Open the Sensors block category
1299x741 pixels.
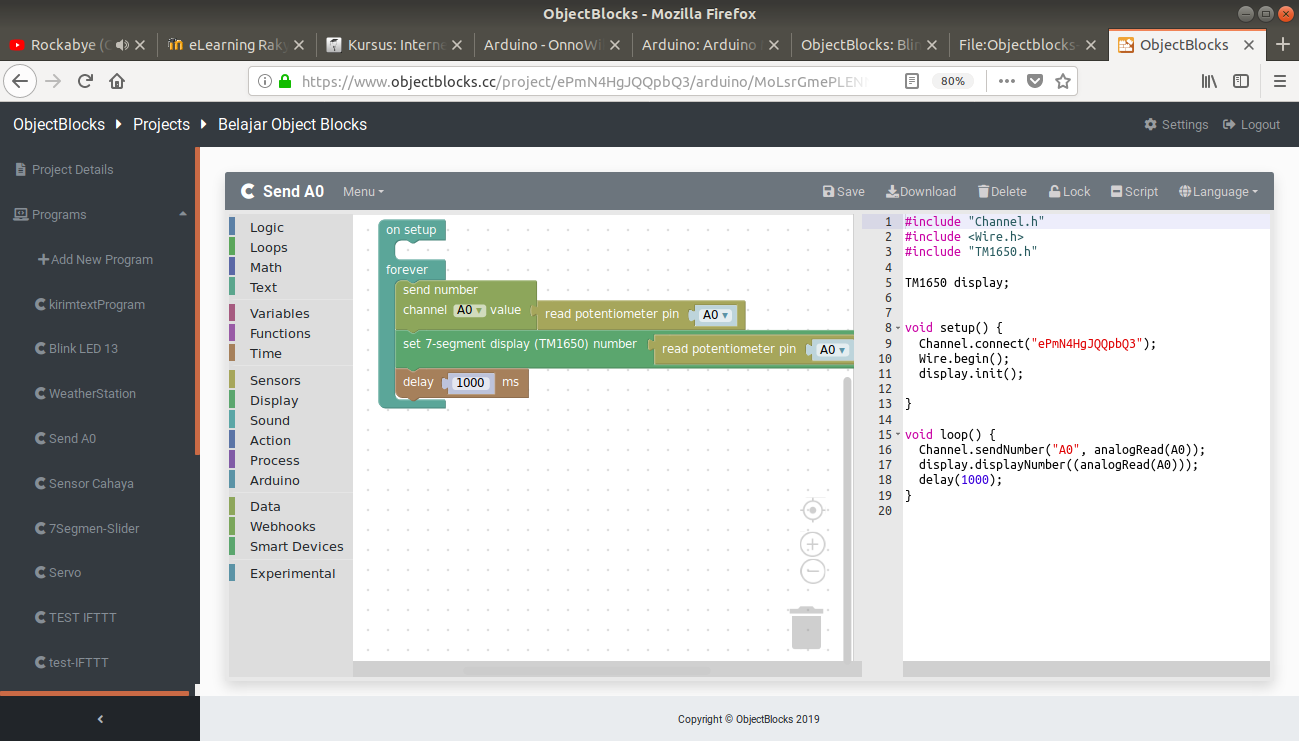(275, 380)
